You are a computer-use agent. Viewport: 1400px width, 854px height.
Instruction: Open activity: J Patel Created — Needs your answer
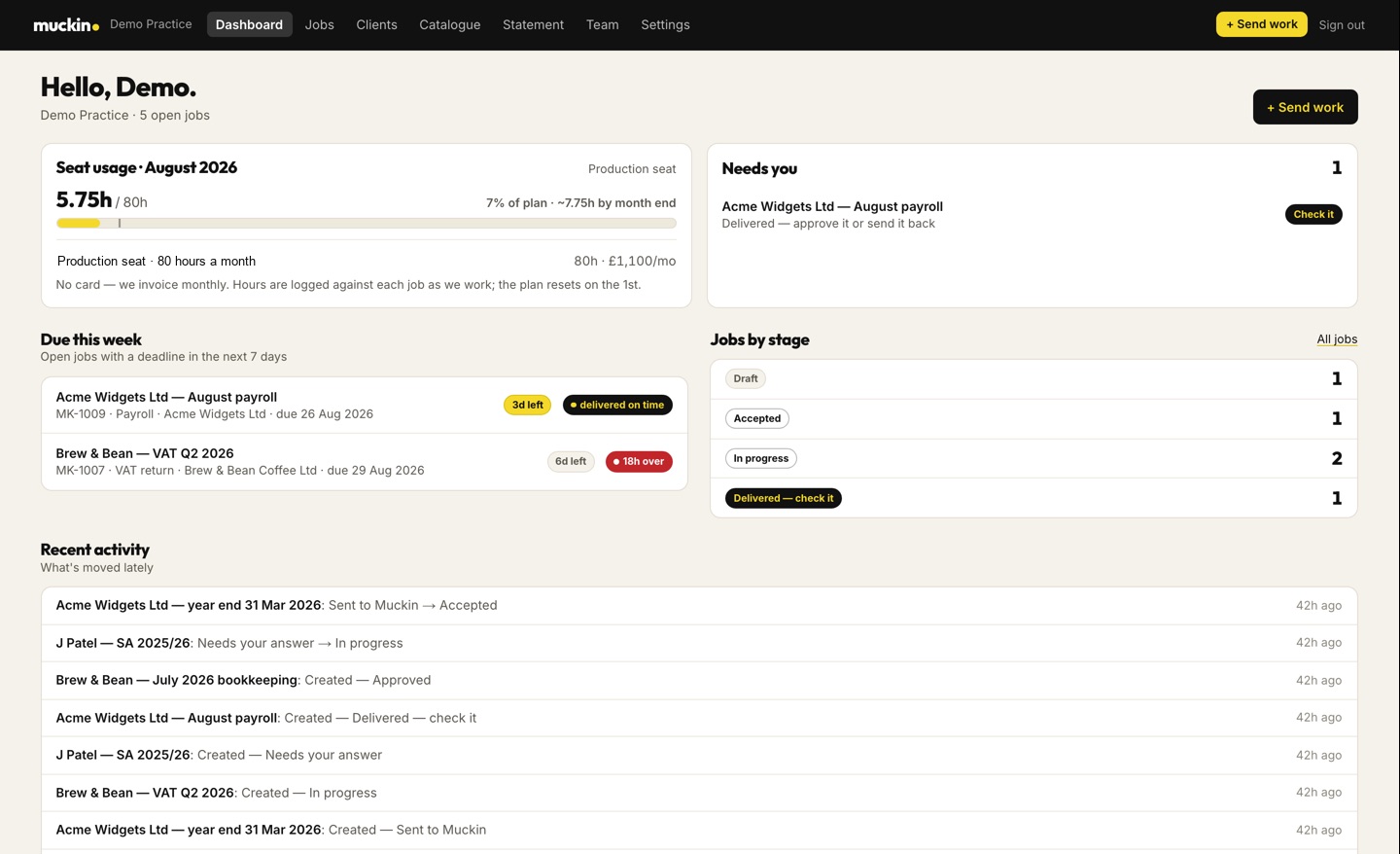pyautogui.click(x=699, y=756)
